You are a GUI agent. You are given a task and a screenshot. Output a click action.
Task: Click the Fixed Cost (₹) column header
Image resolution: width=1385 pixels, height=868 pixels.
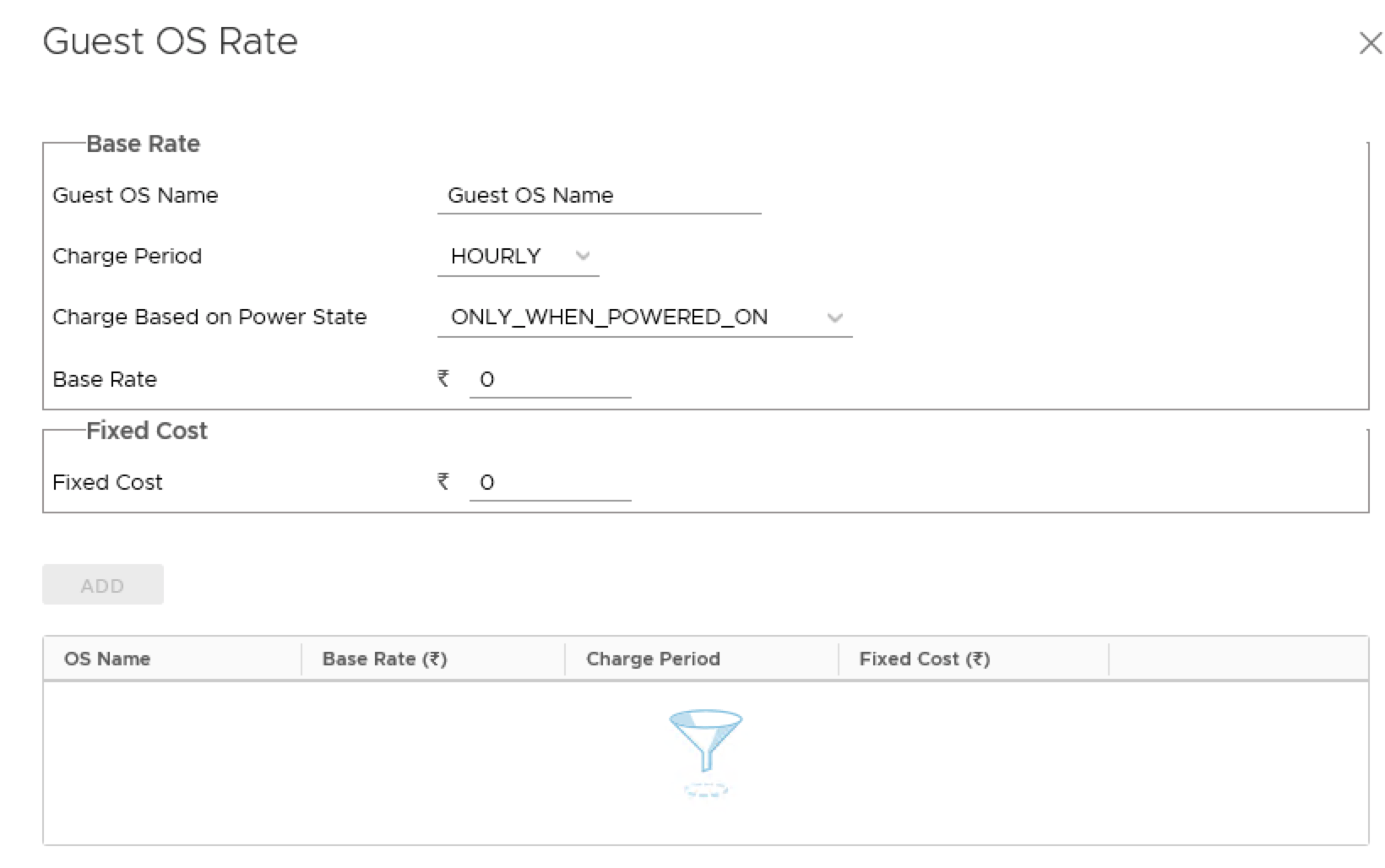[x=924, y=659]
